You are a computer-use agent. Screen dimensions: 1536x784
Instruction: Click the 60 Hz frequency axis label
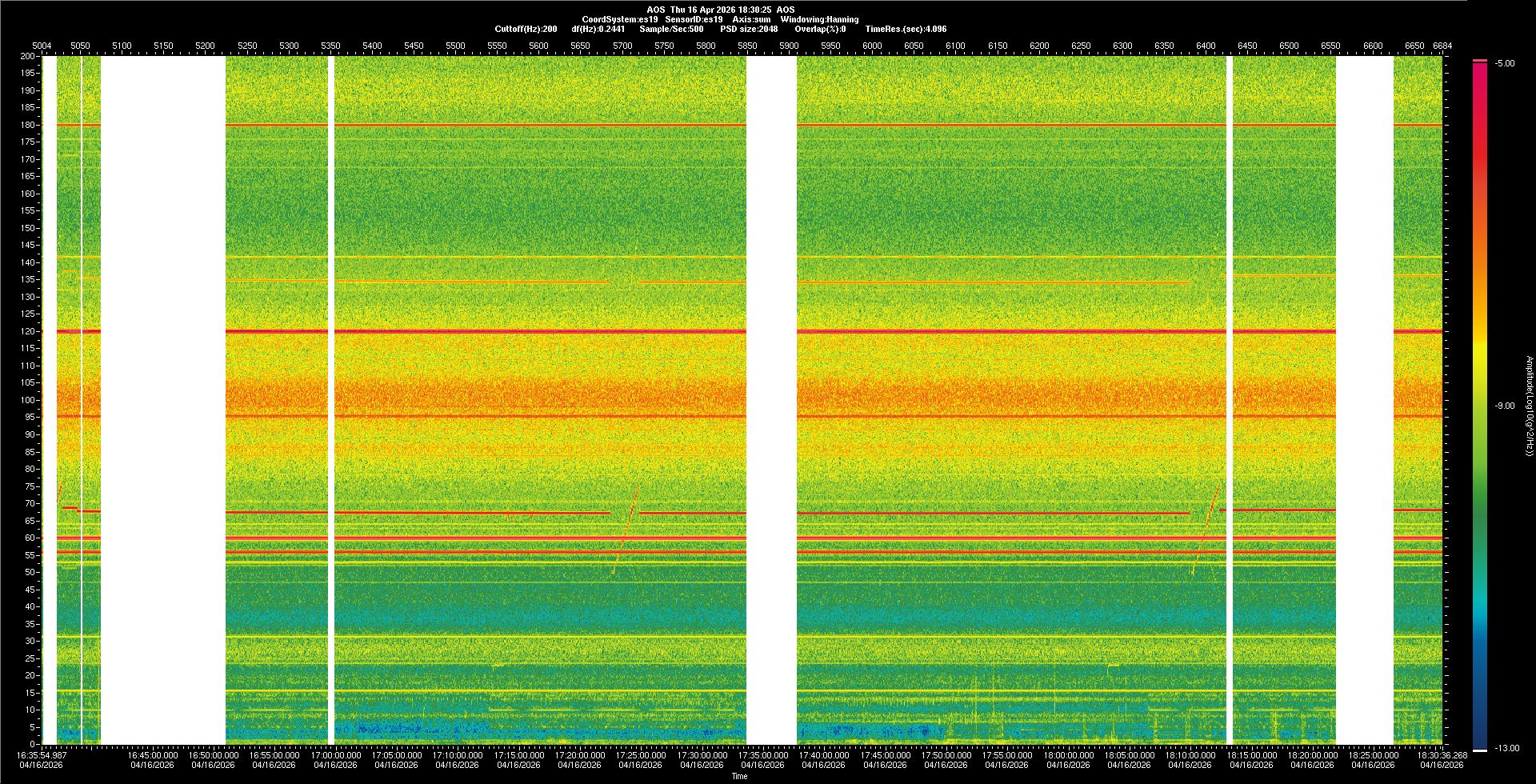pos(30,538)
